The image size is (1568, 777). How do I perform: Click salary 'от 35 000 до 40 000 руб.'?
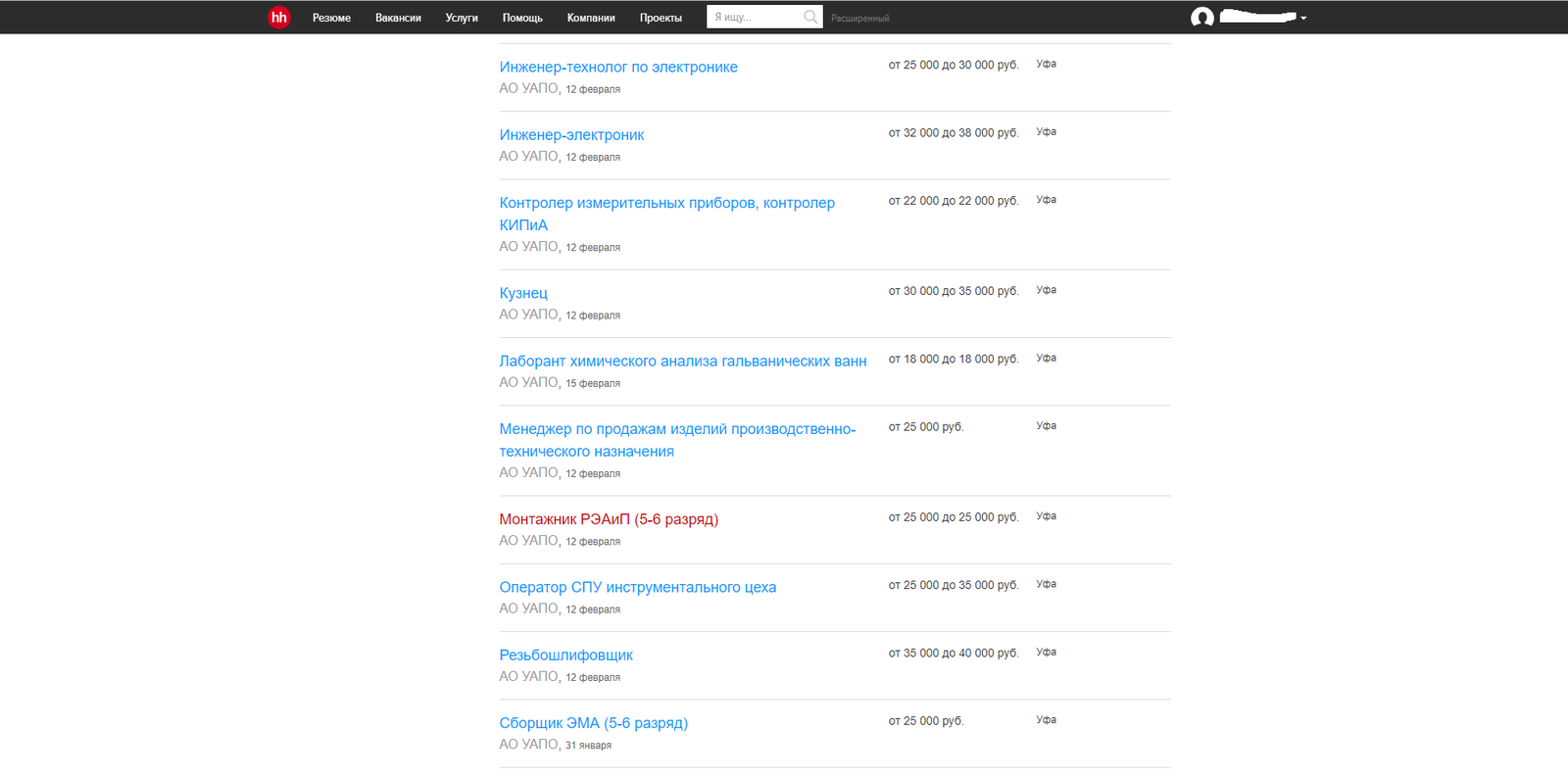954,653
